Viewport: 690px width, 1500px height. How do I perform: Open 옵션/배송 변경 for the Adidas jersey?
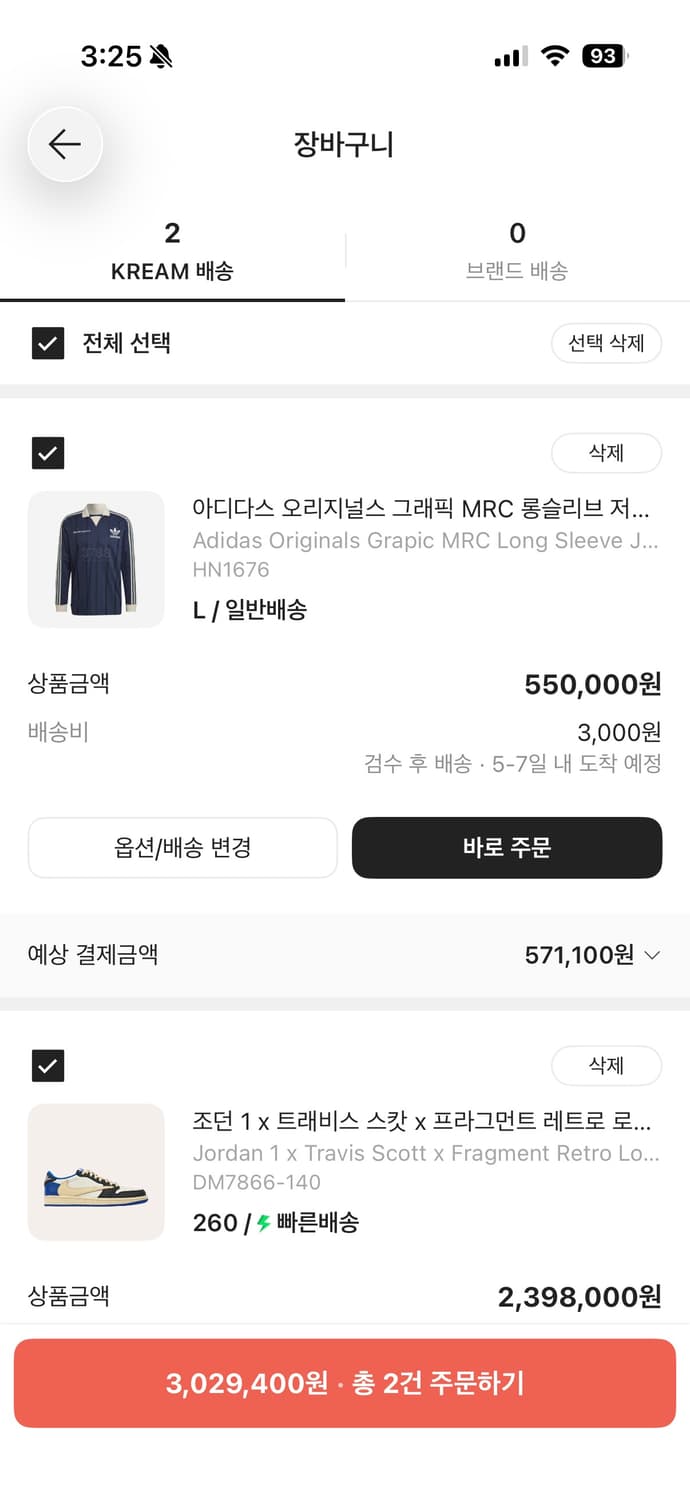pyautogui.click(x=183, y=847)
